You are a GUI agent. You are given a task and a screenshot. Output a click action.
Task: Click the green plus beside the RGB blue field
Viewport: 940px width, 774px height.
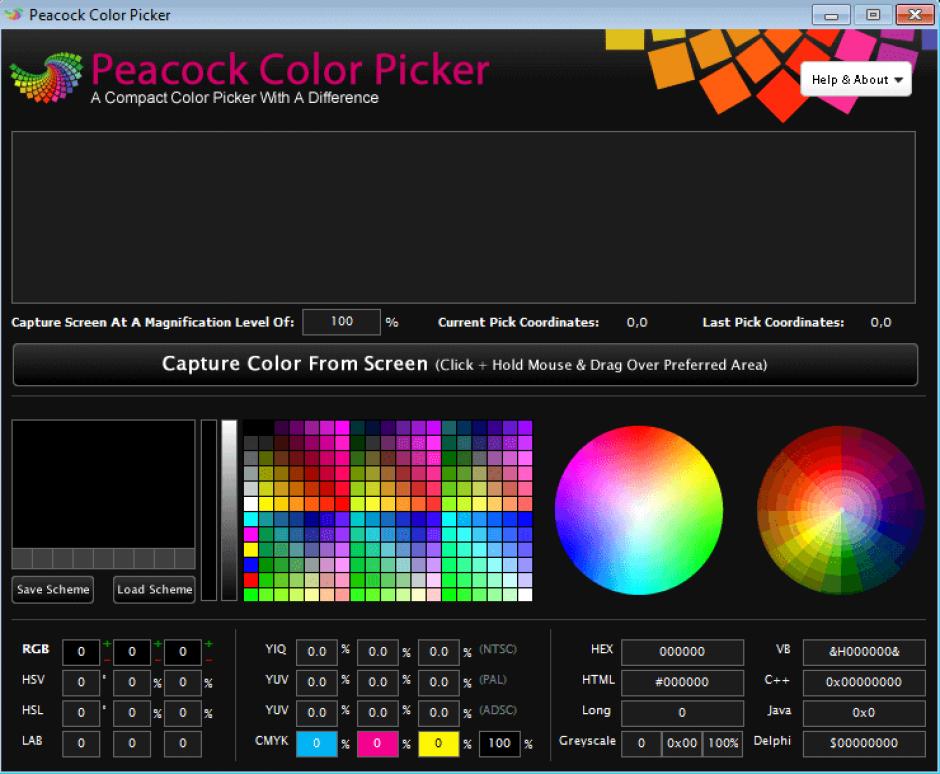click(x=209, y=644)
